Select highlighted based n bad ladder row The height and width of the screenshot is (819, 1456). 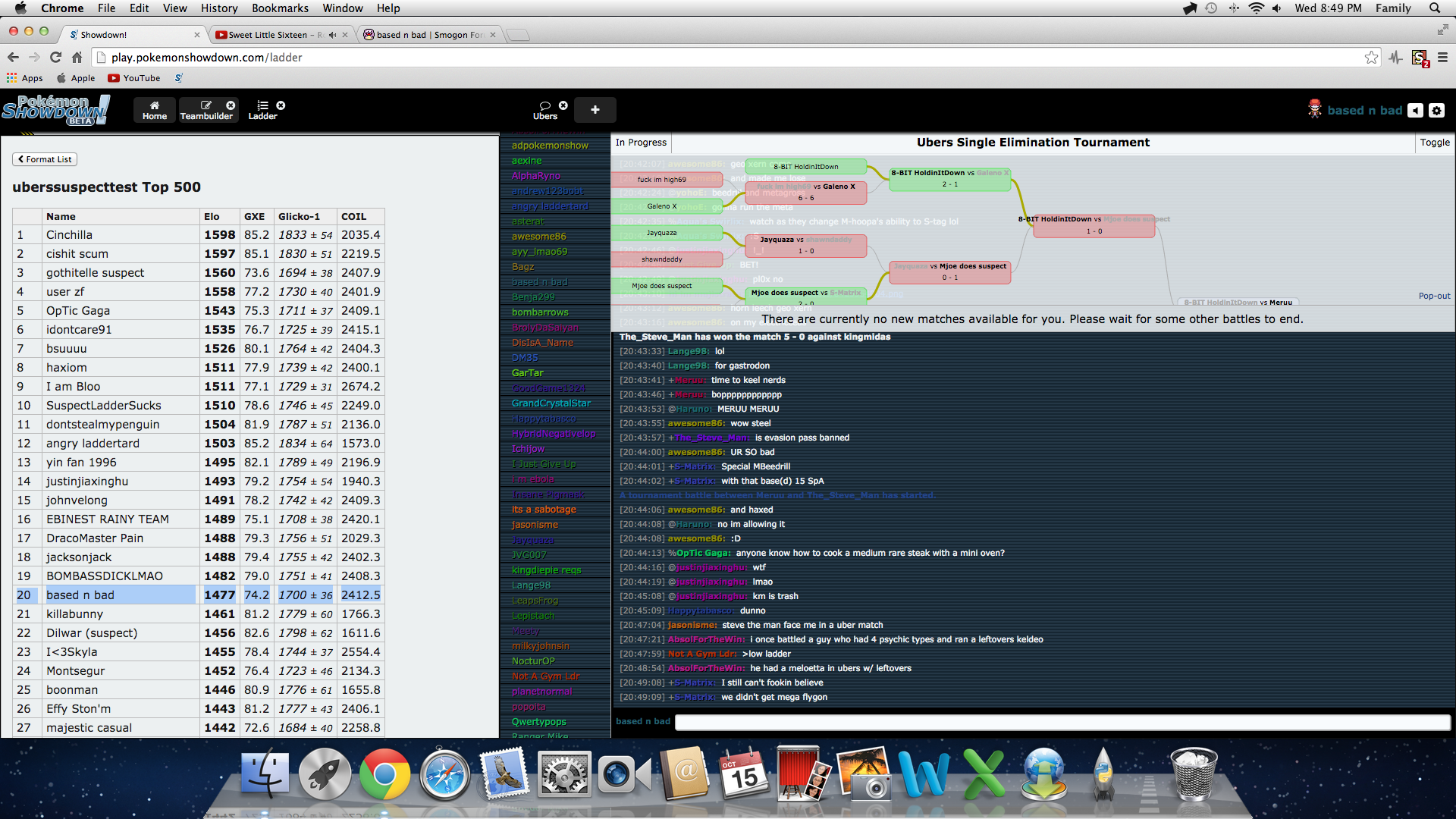click(199, 595)
